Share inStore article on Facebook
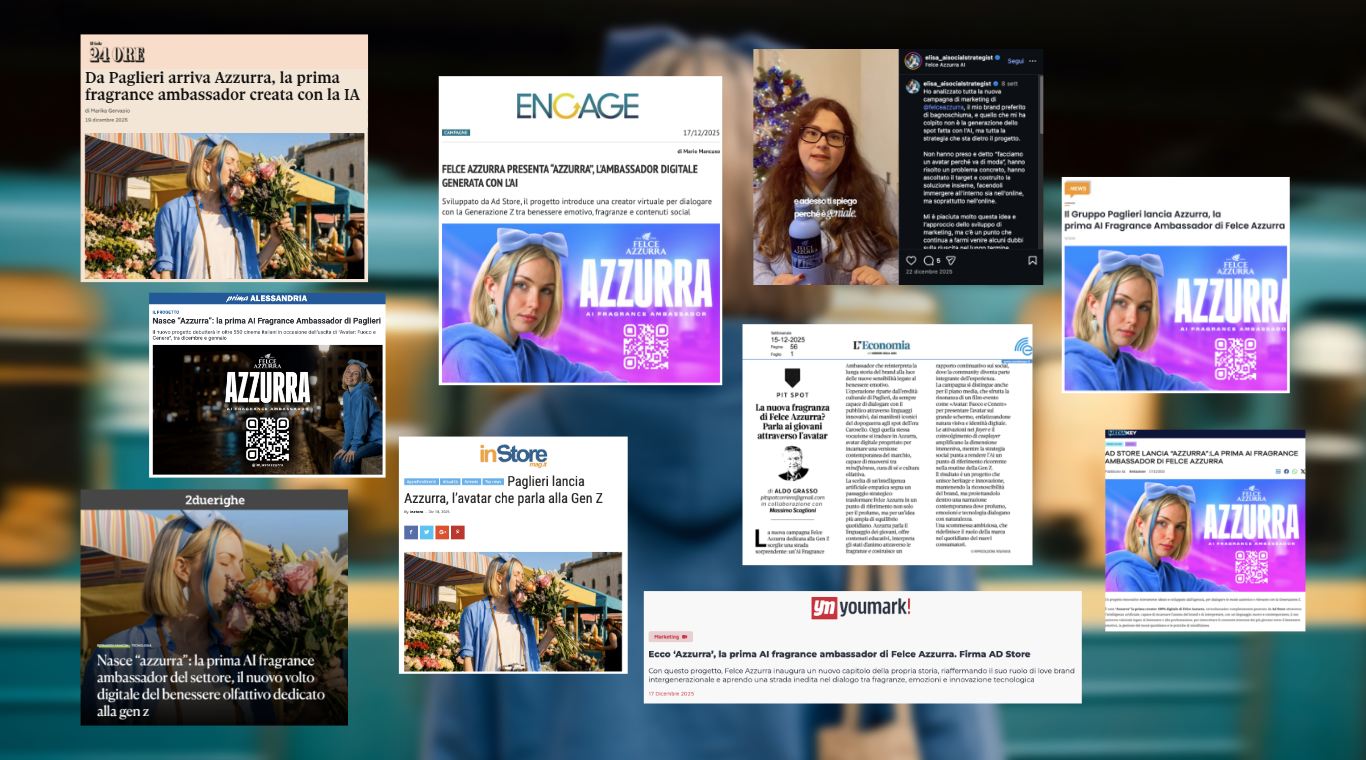1366x760 pixels. [x=411, y=532]
